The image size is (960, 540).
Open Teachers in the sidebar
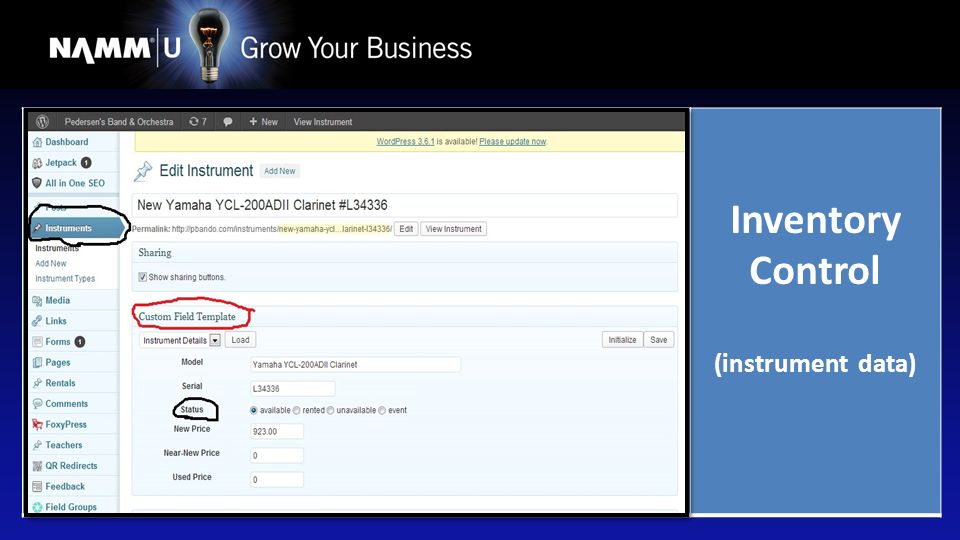pyautogui.click(x=64, y=445)
